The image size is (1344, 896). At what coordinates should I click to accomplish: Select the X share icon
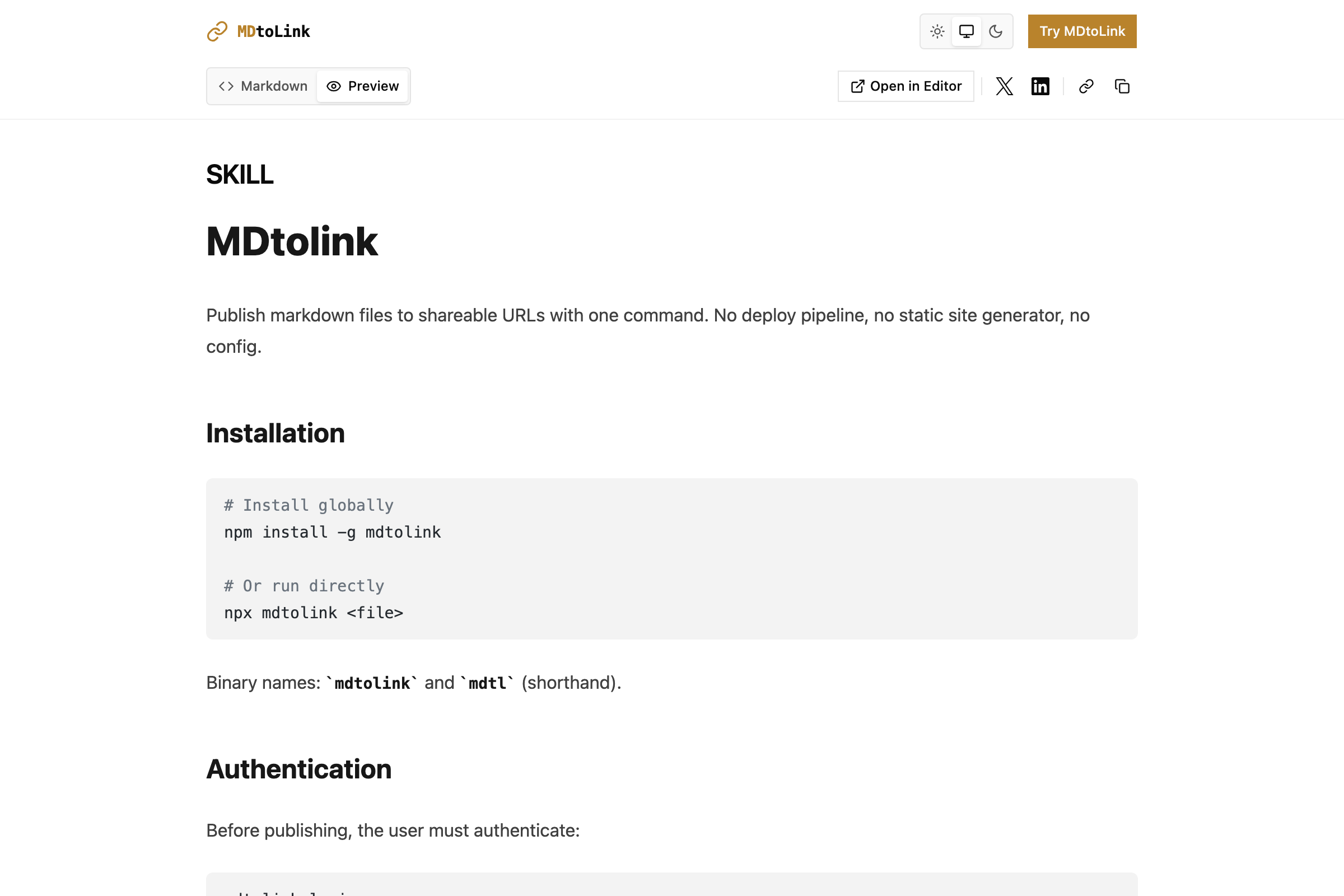pos(1004,86)
